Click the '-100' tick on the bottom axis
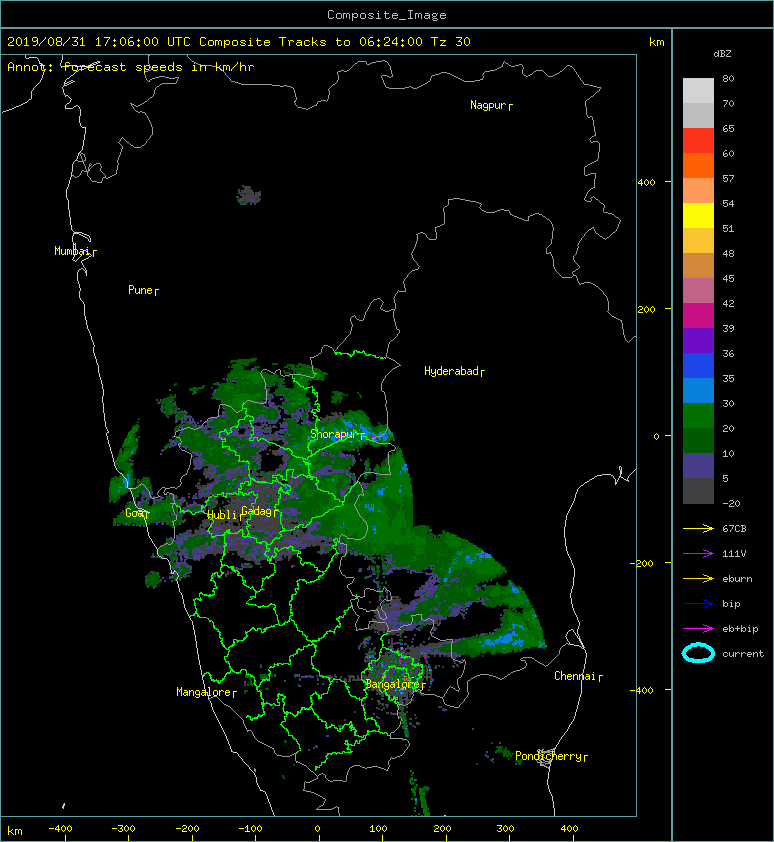 (x=250, y=829)
